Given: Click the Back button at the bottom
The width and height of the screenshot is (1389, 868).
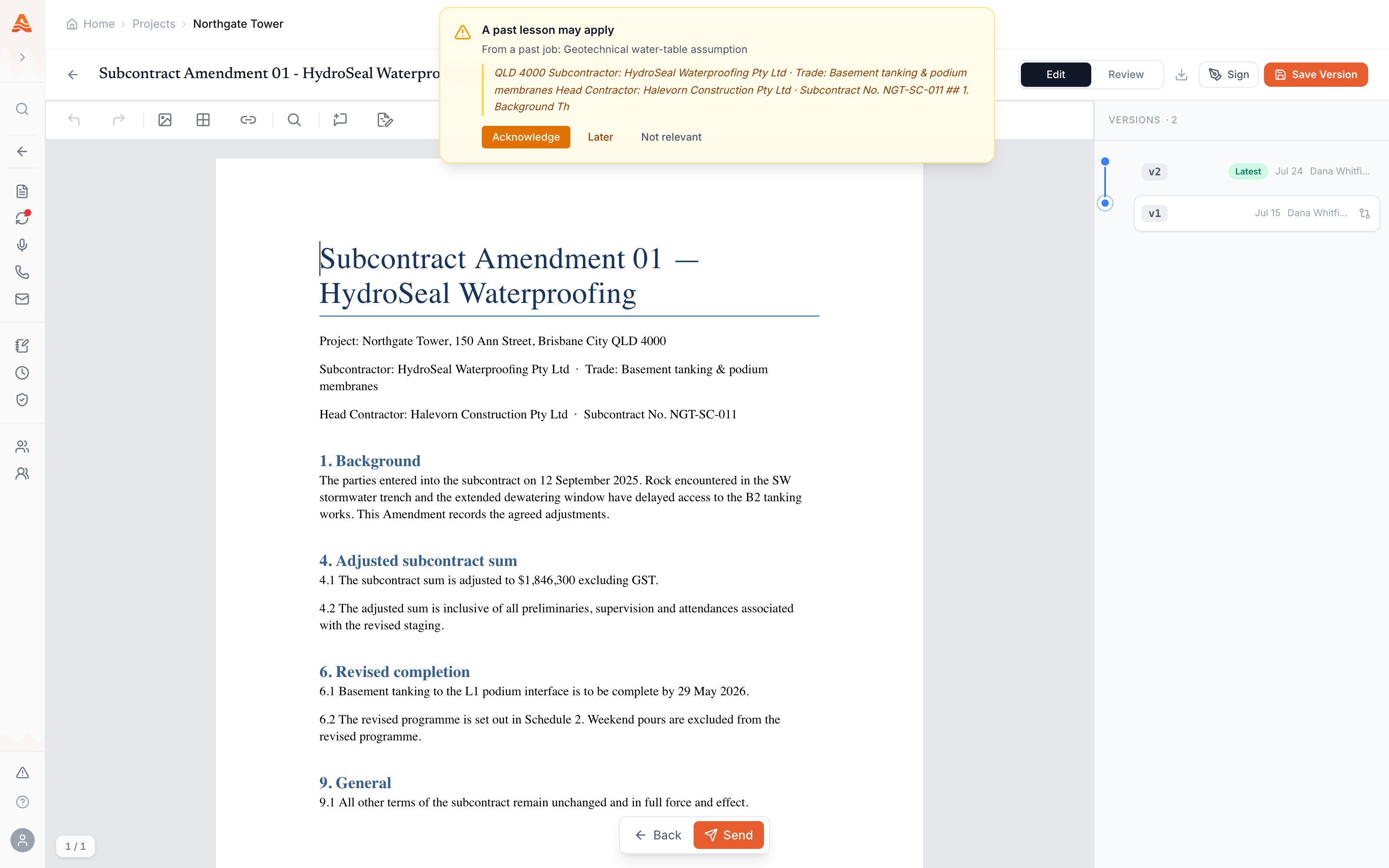Looking at the screenshot, I should (658, 835).
